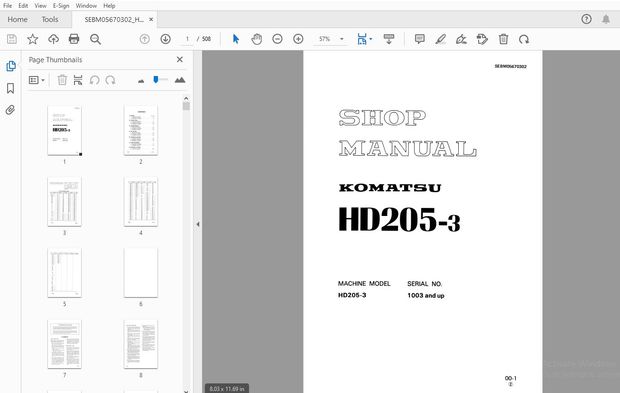Show Page Thumbnails sidebar icon
Viewport: 620px width, 393px height.
pos(11,66)
